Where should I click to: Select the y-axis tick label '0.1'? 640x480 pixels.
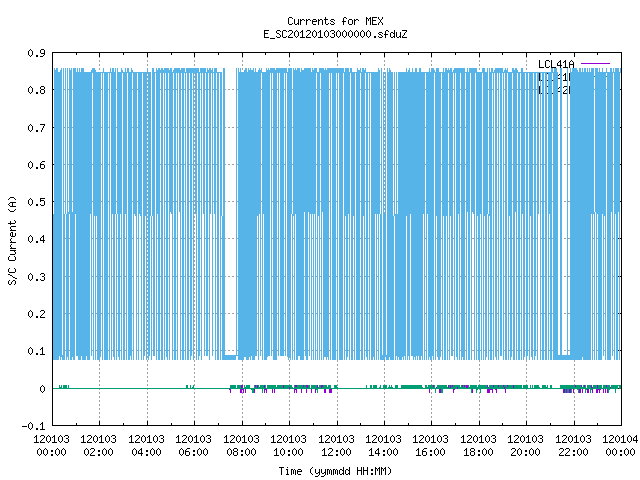[x=36, y=351]
